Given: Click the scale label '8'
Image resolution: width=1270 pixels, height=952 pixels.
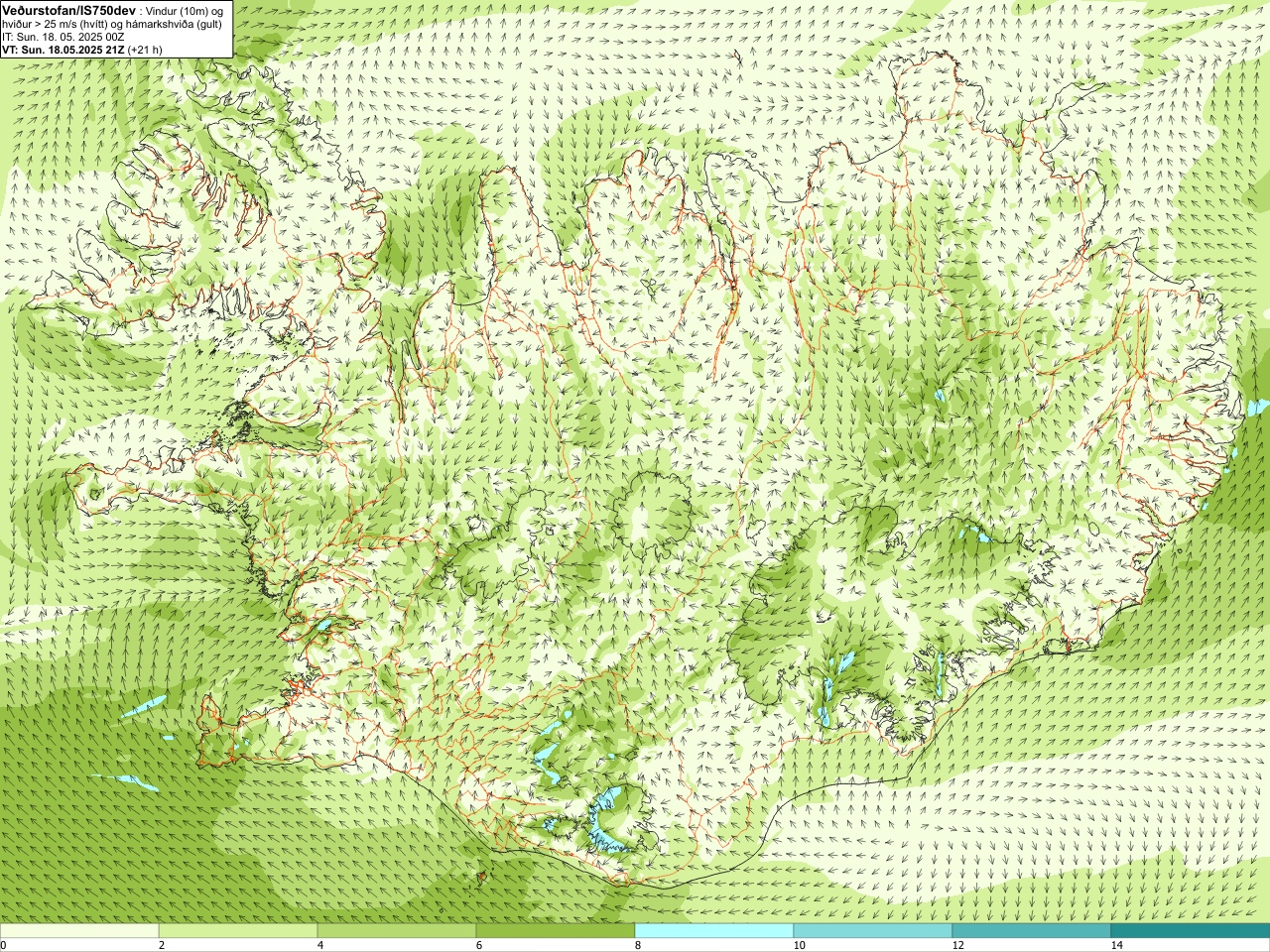Looking at the screenshot, I should pyautogui.click(x=638, y=945).
